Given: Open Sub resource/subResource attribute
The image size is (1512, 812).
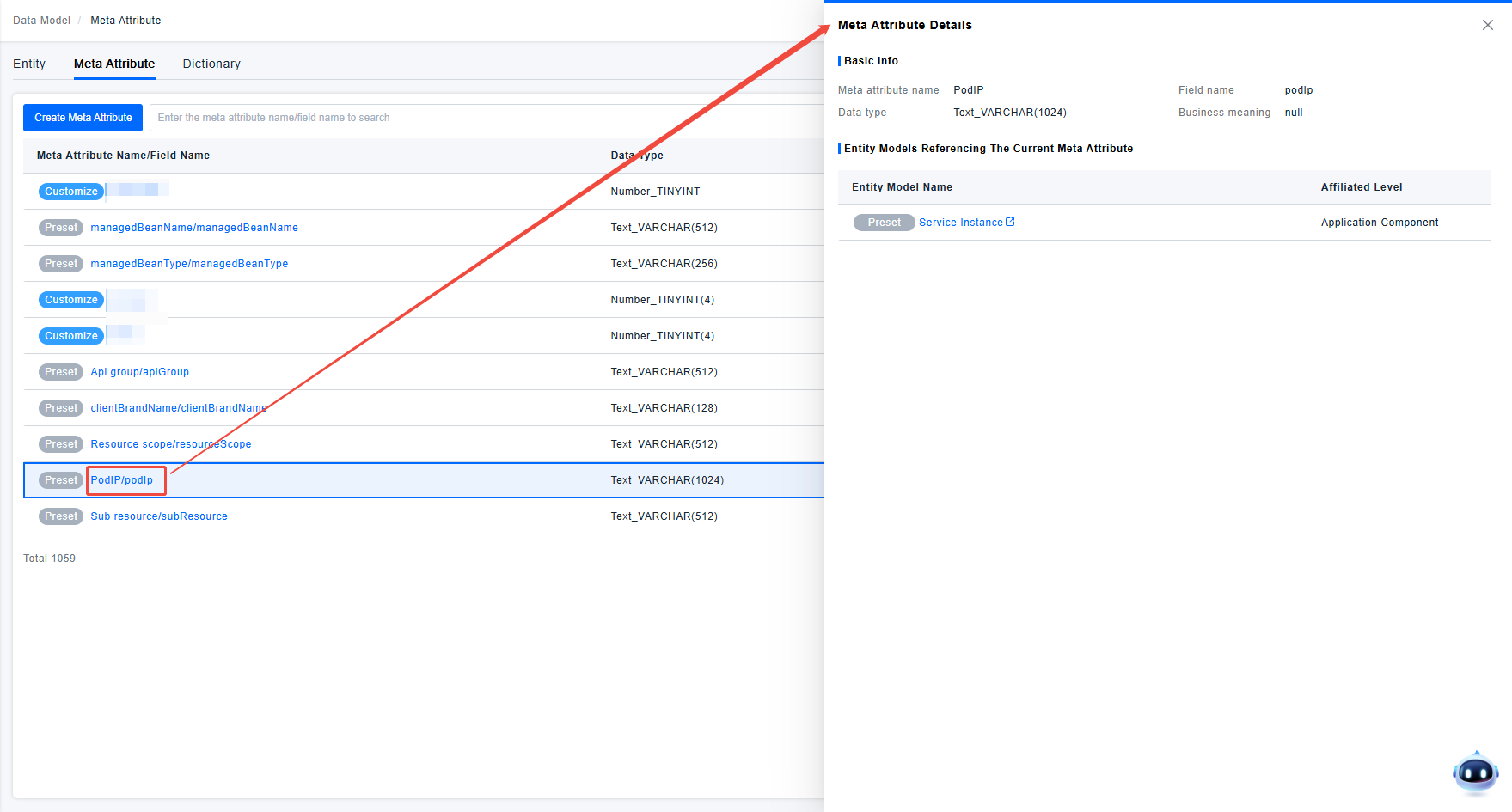Looking at the screenshot, I should click(x=159, y=516).
